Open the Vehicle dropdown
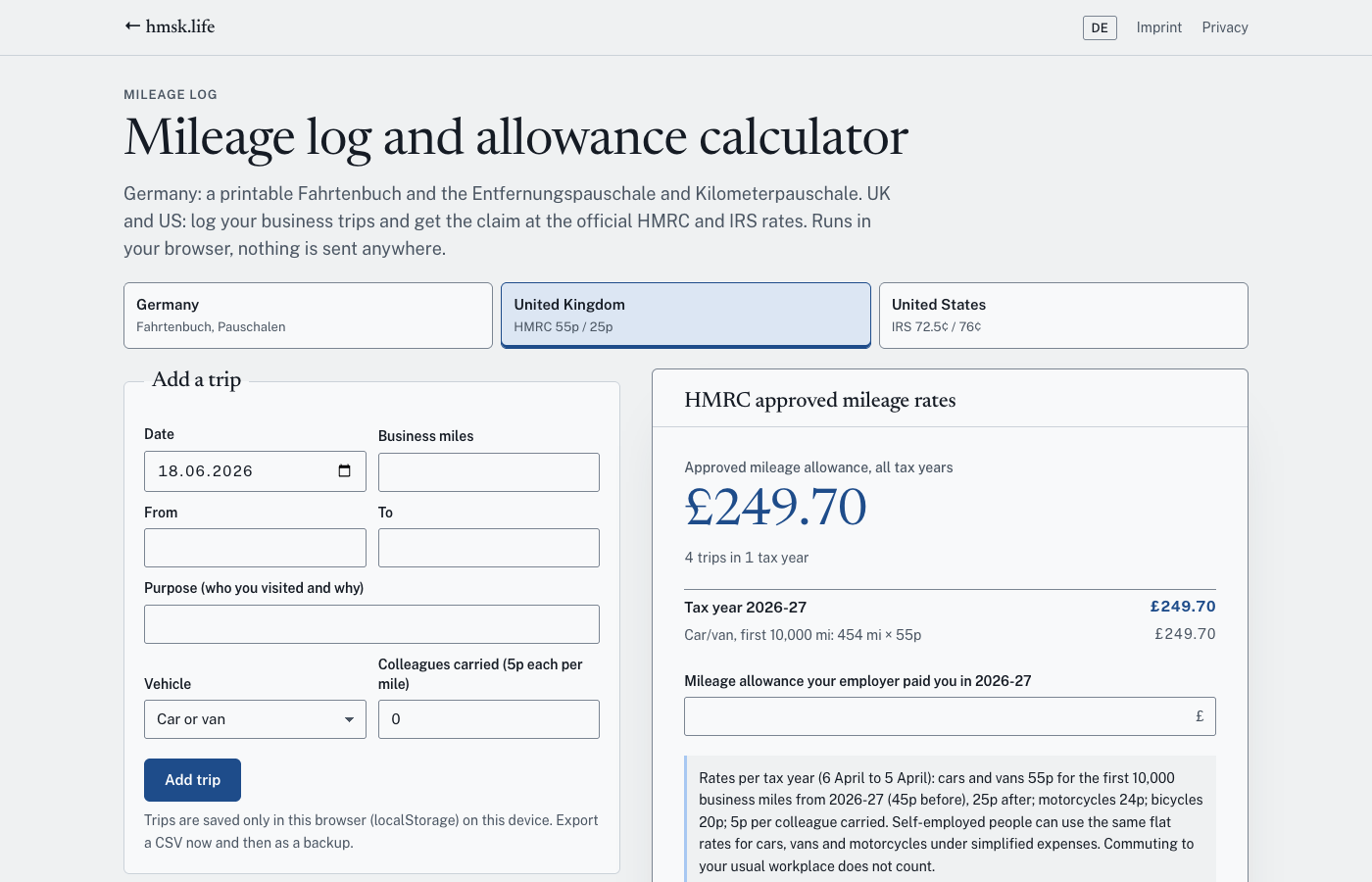 [255, 719]
